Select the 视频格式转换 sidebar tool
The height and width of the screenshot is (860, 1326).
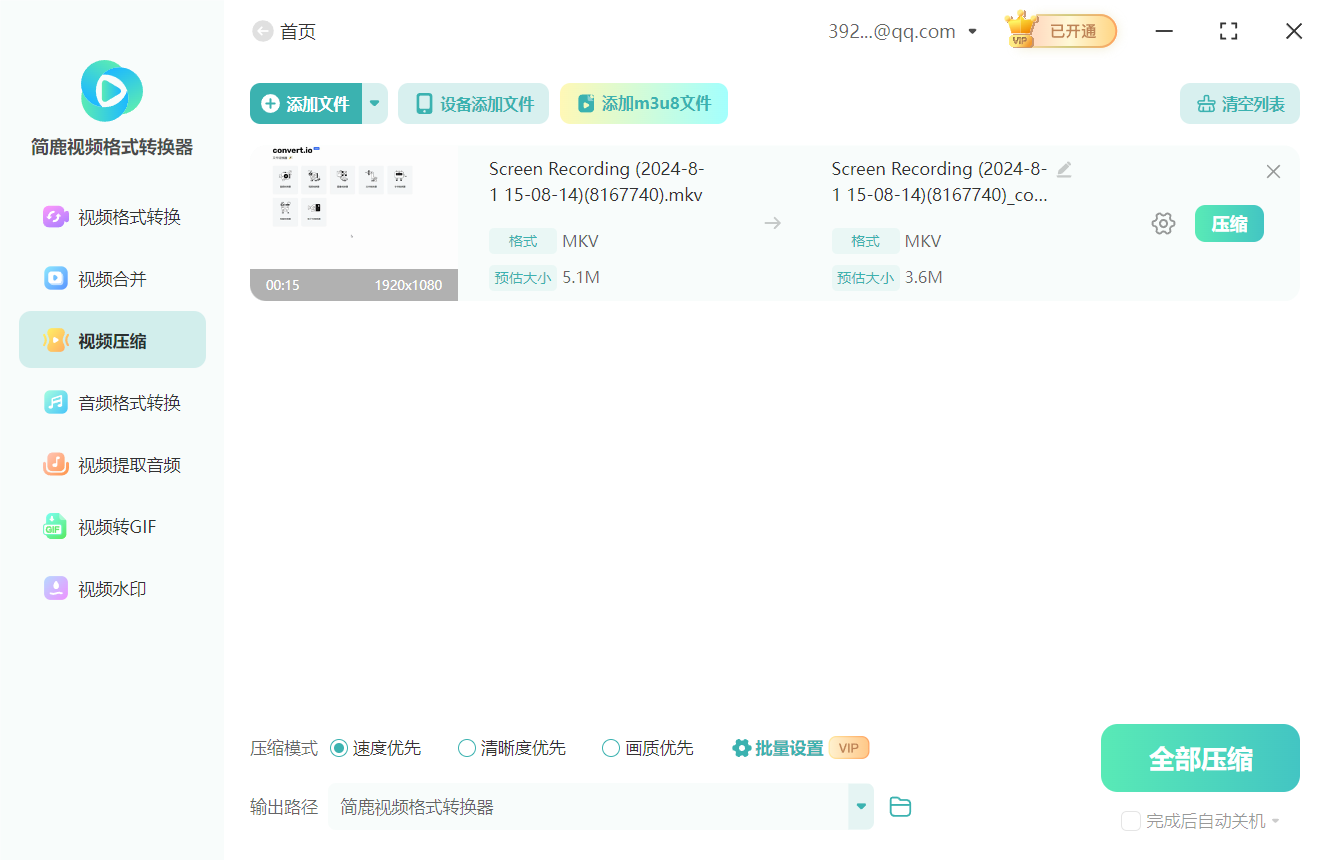point(112,216)
